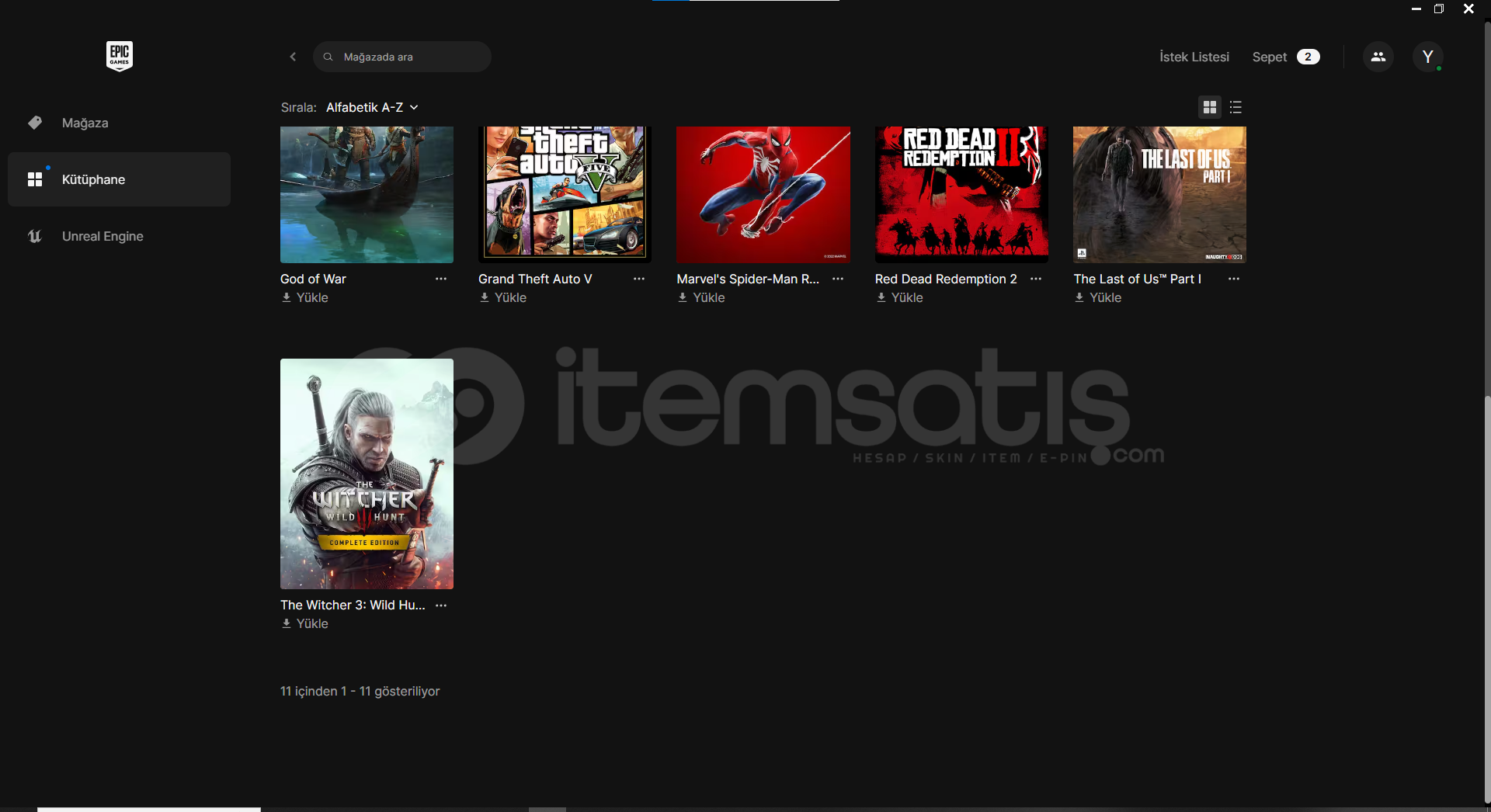Click Mağaza tag icon in sidebar
1491x812 pixels.
[x=35, y=123]
